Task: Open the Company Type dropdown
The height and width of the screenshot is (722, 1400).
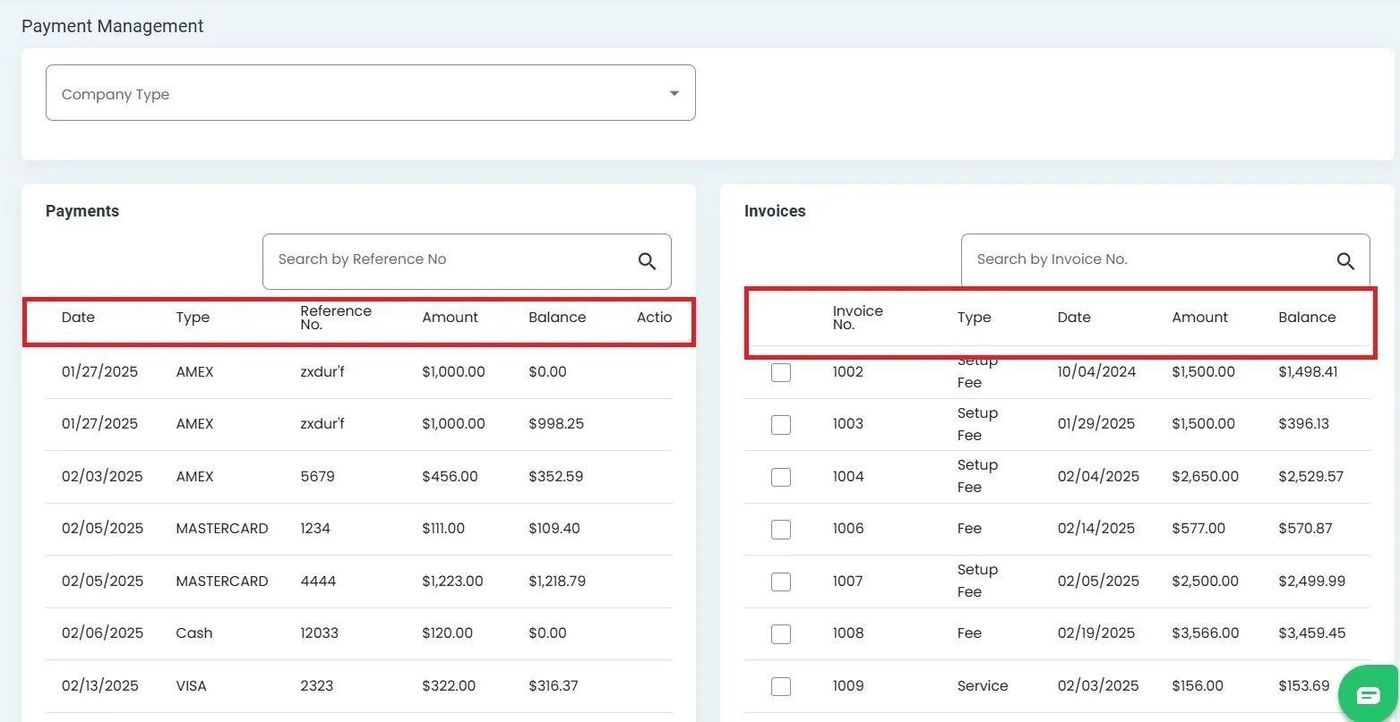Action: click(x=370, y=93)
